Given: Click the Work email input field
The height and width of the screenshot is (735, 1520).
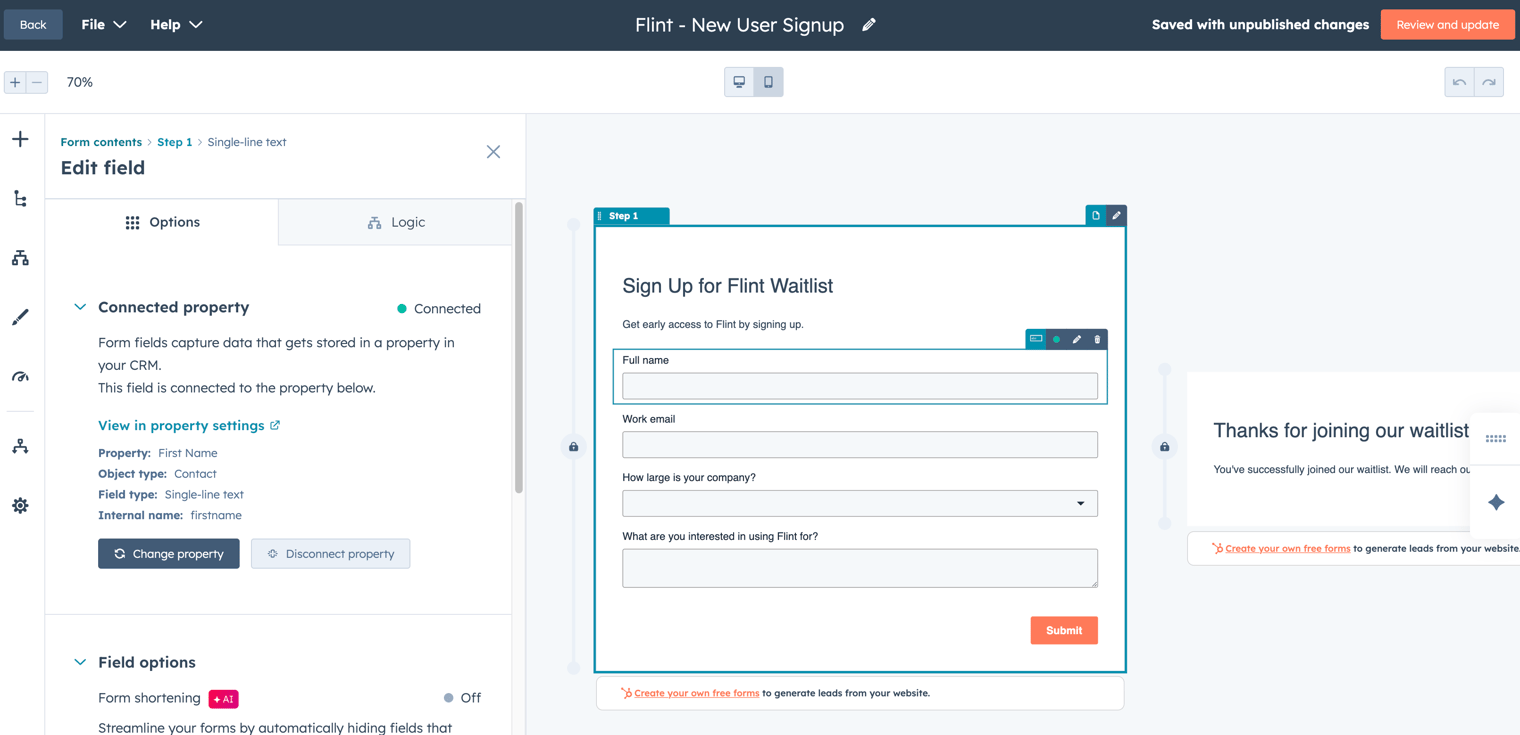Looking at the screenshot, I should pos(860,445).
